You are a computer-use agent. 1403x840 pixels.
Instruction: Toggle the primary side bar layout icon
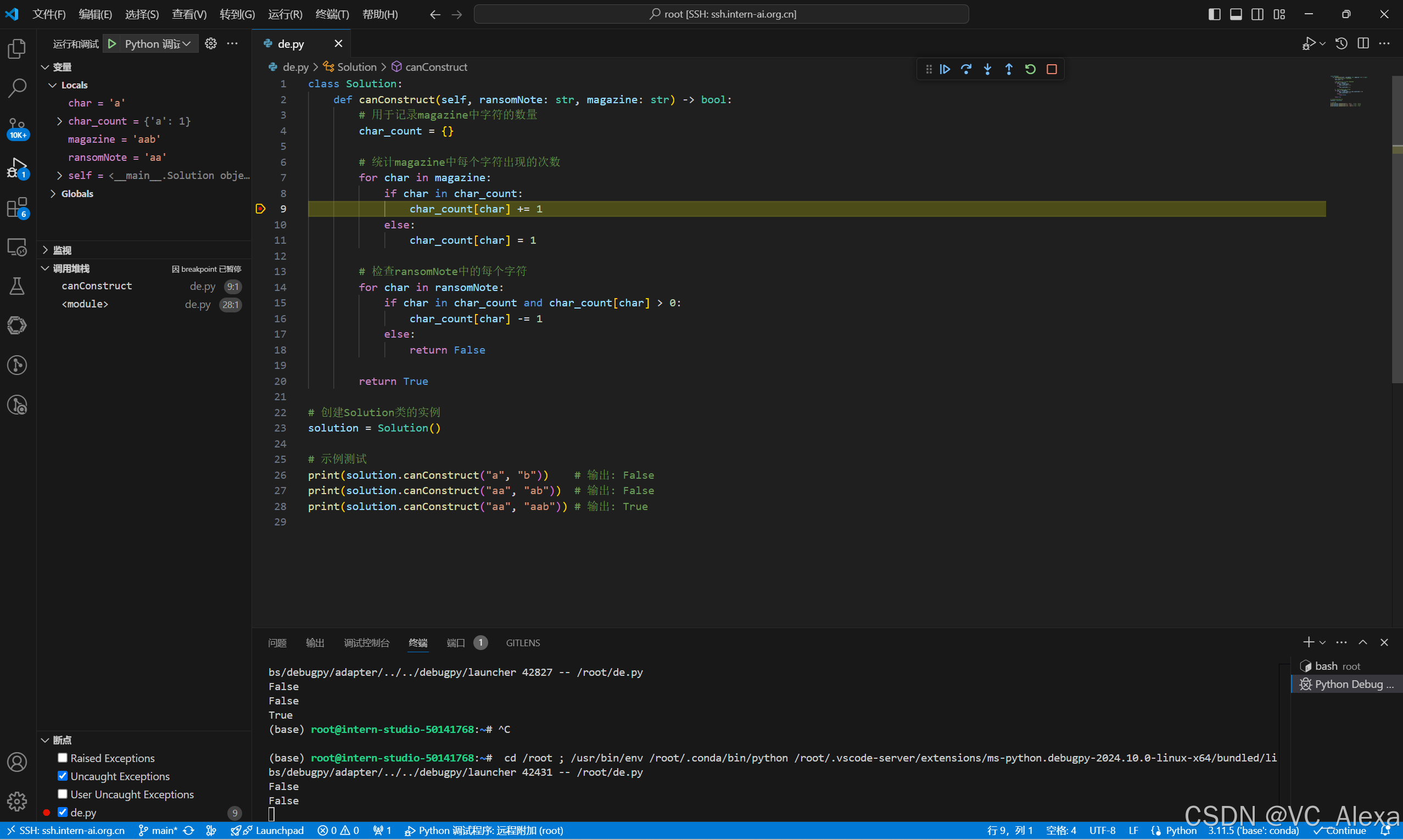point(1214,14)
